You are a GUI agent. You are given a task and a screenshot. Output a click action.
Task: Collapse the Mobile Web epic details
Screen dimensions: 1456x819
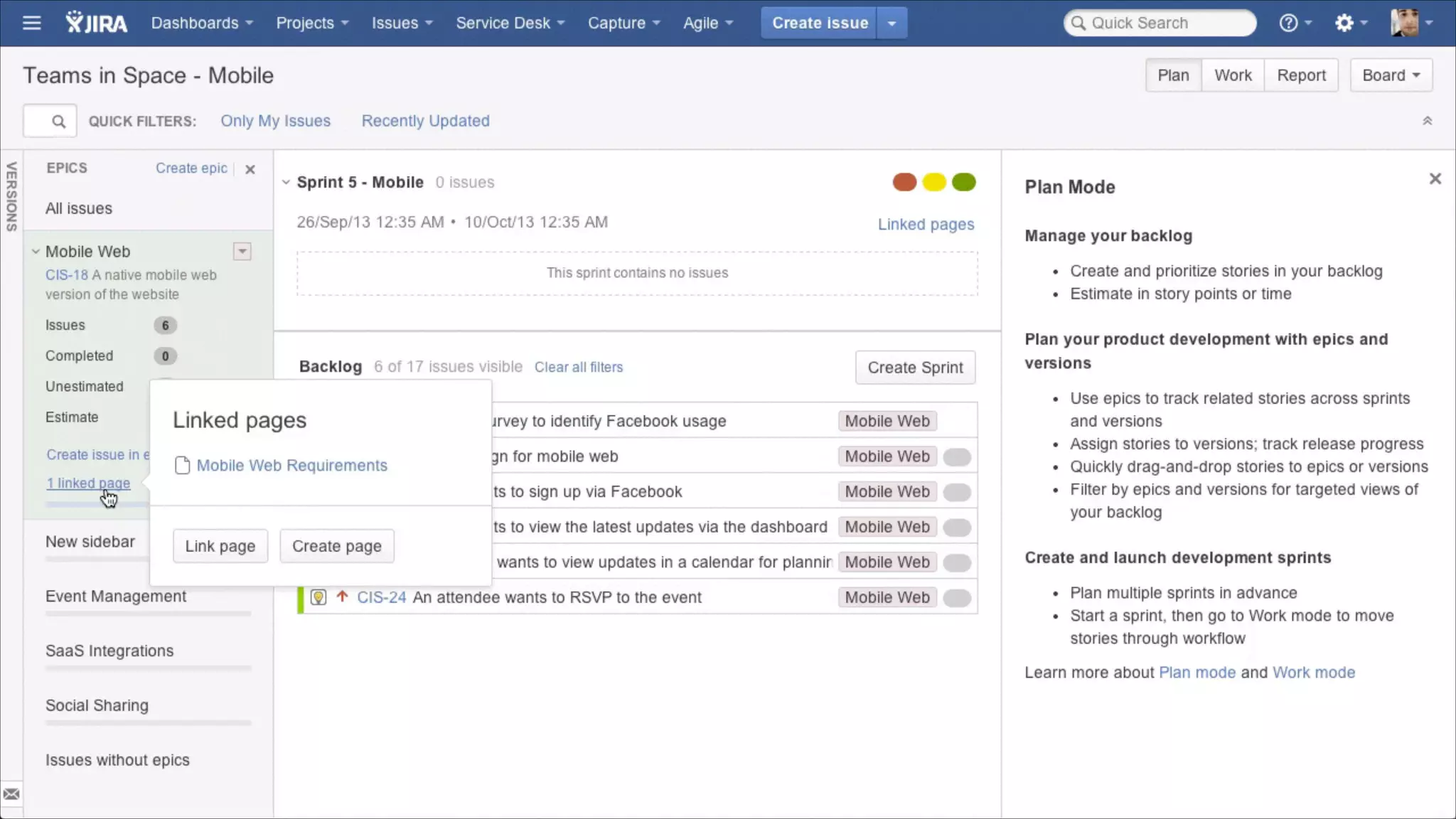[35, 252]
